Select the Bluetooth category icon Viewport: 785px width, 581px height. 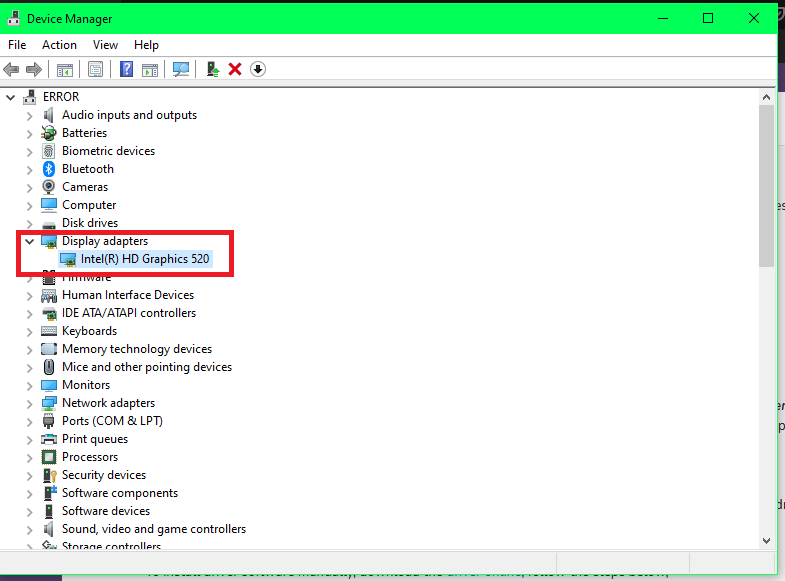[x=49, y=169]
